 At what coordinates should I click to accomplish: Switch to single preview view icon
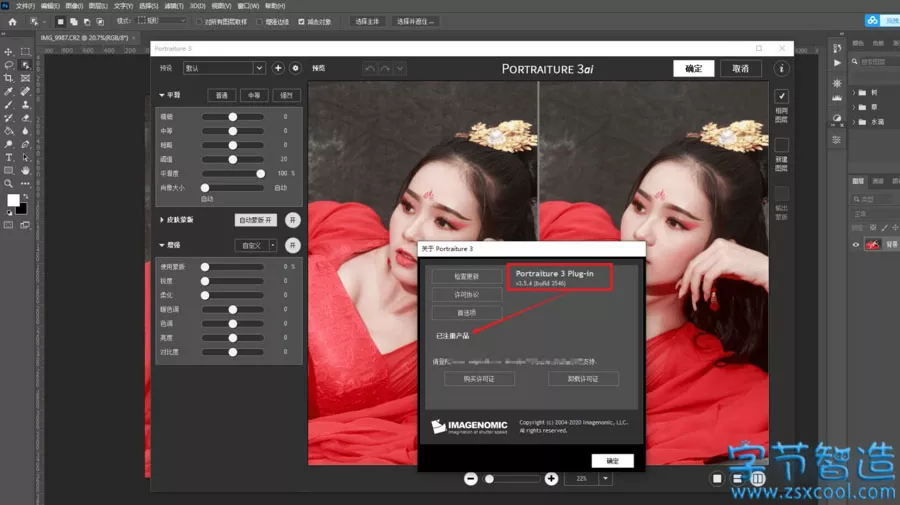(x=717, y=479)
